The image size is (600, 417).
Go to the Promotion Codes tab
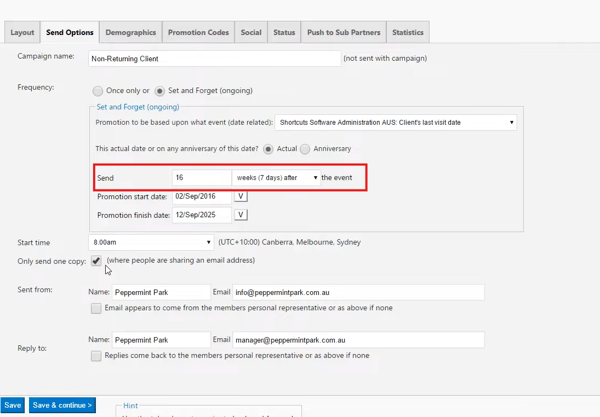pyautogui.click(x=198, y=33)
